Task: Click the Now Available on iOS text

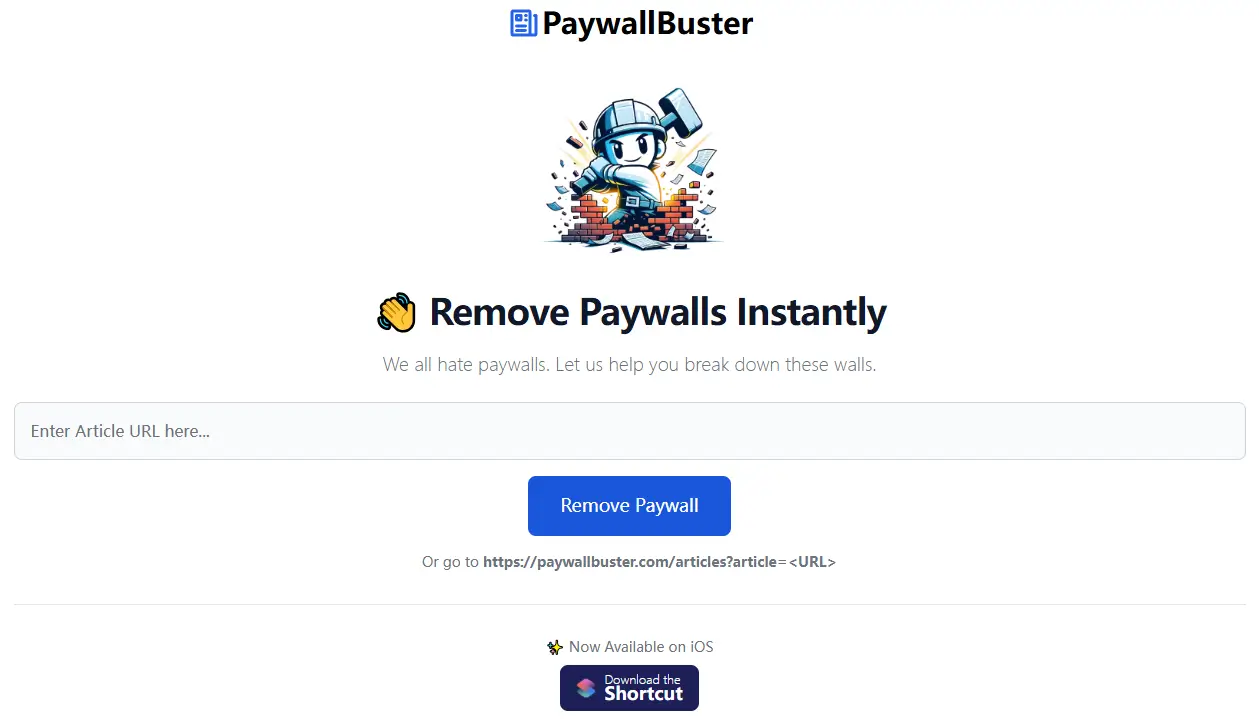Action: coord(641,647)
